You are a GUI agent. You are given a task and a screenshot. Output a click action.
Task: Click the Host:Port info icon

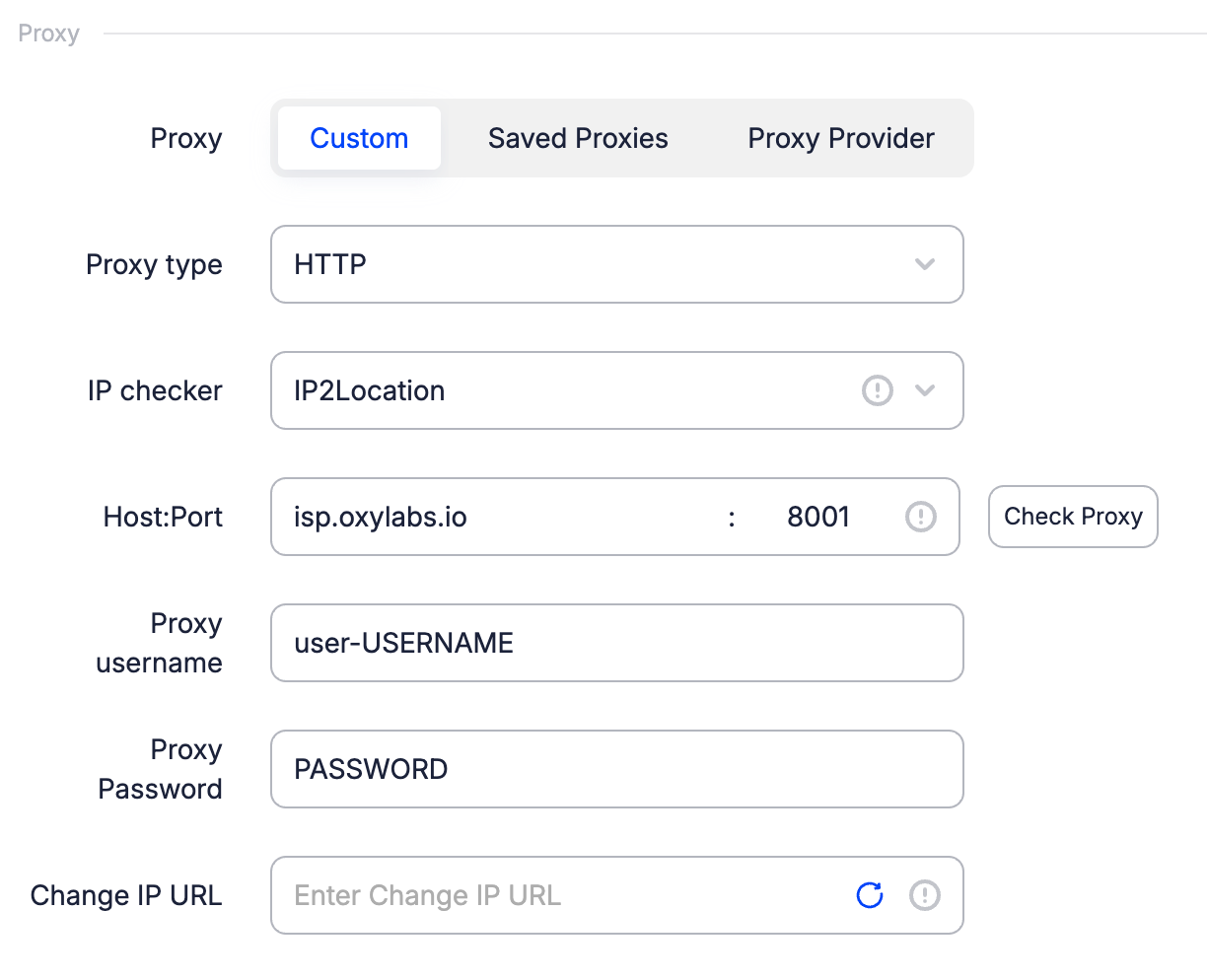tap(920, 517)
